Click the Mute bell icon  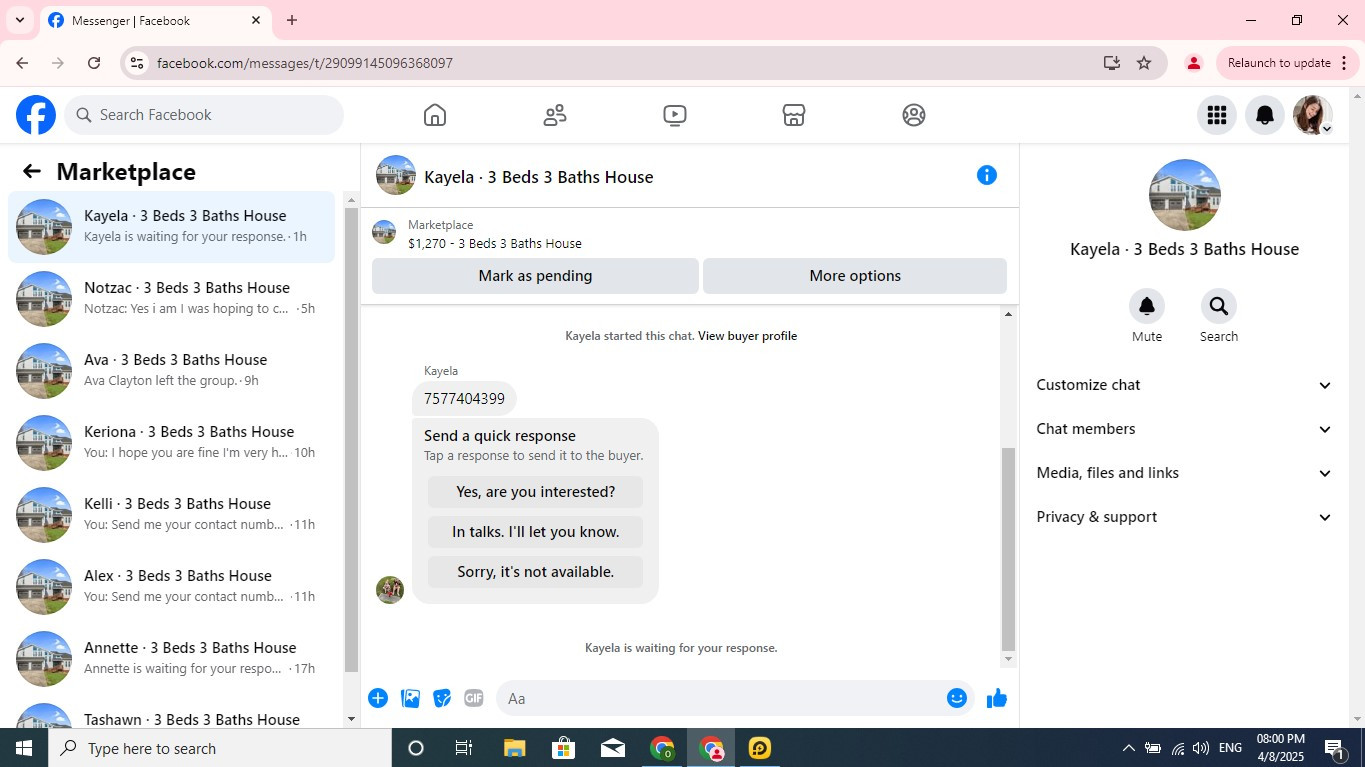[1147, 306]
